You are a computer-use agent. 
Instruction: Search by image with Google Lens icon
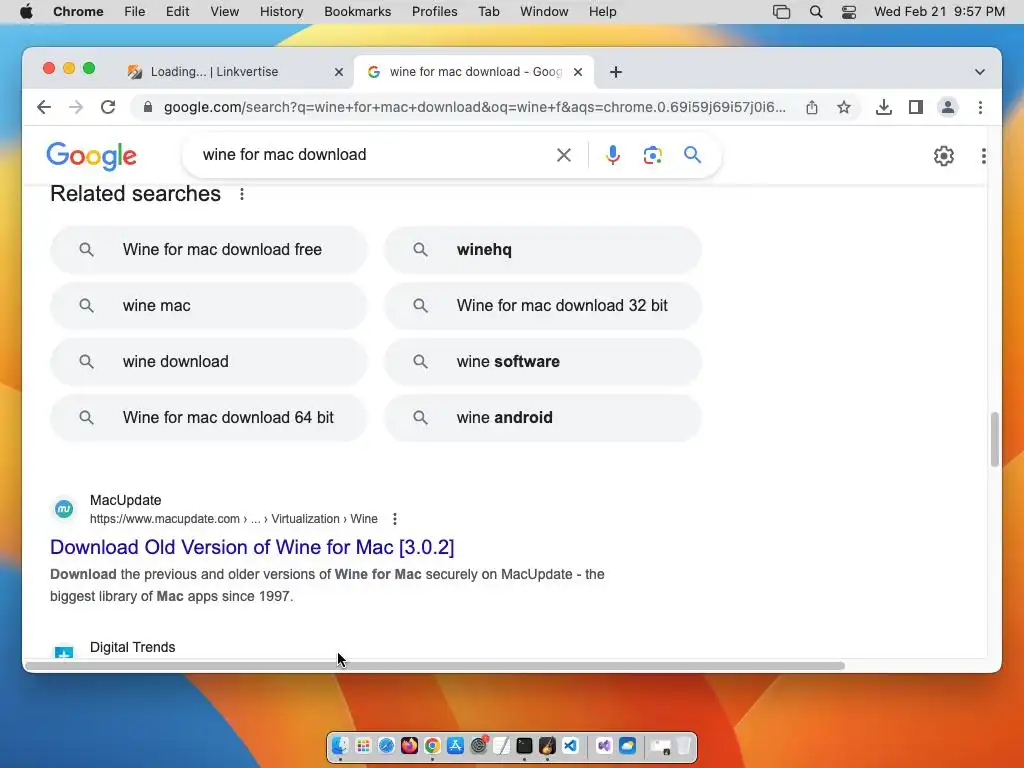(652, 155)
